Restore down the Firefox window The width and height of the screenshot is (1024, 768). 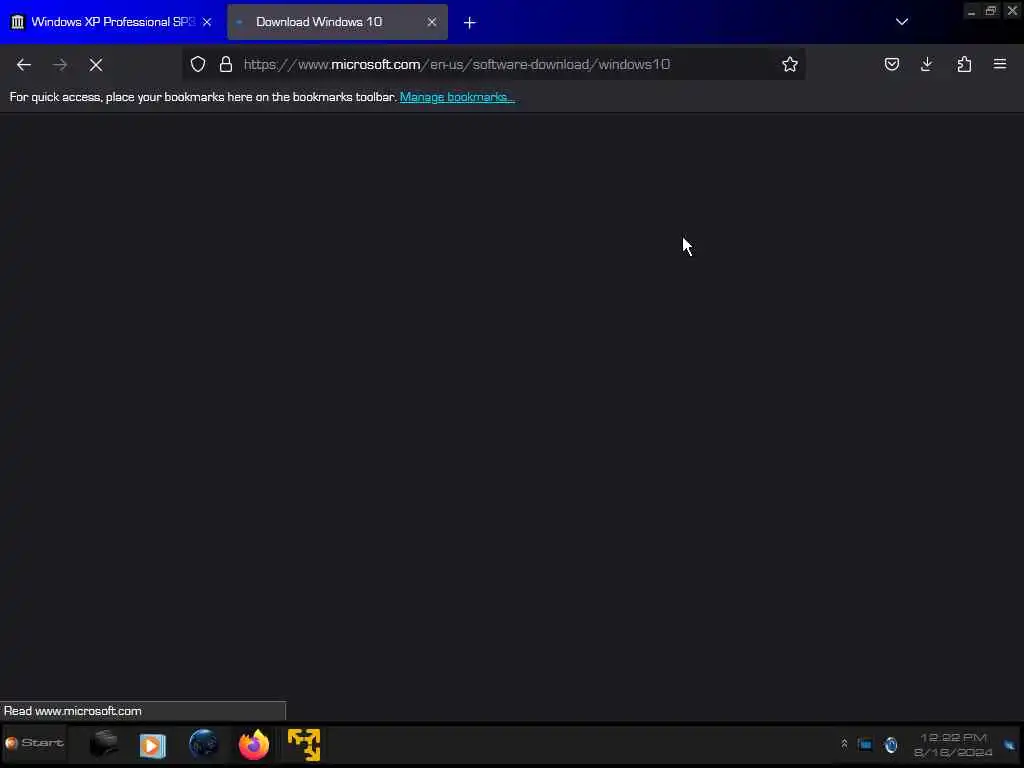pyautogui.click(x=991, y=11)
